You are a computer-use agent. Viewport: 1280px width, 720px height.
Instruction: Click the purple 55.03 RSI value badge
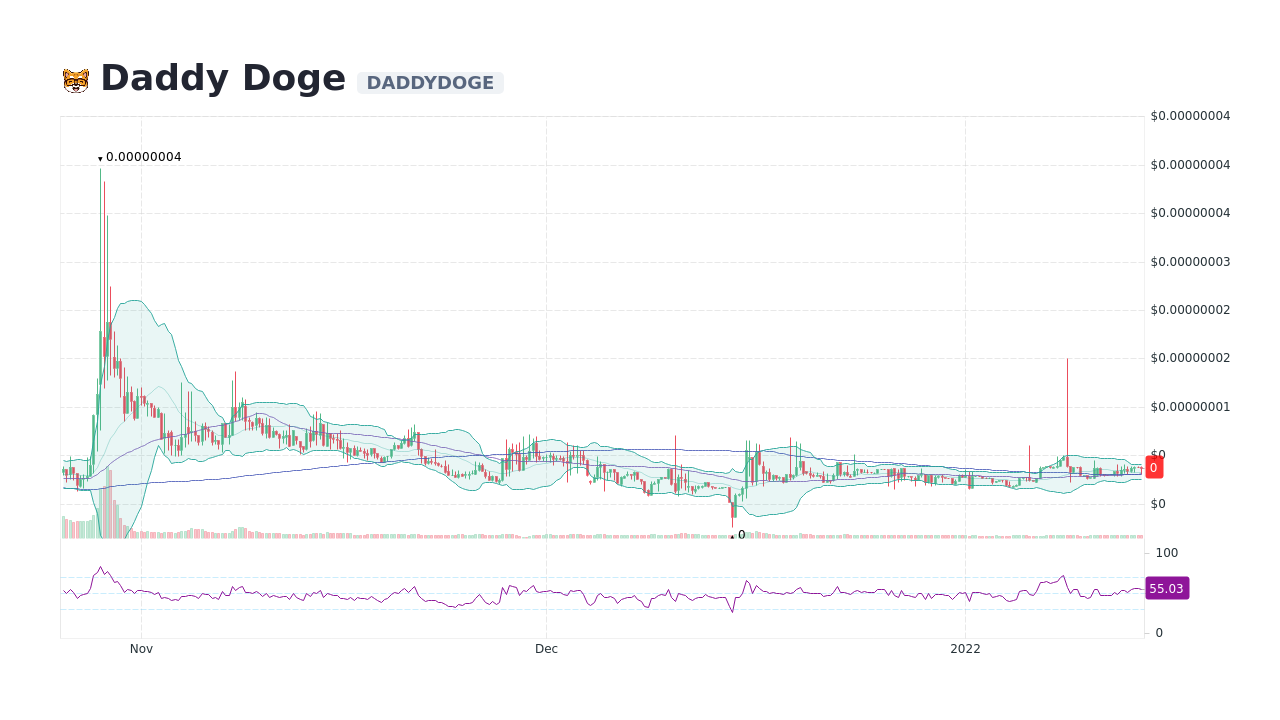click(x=1166, y=588)
